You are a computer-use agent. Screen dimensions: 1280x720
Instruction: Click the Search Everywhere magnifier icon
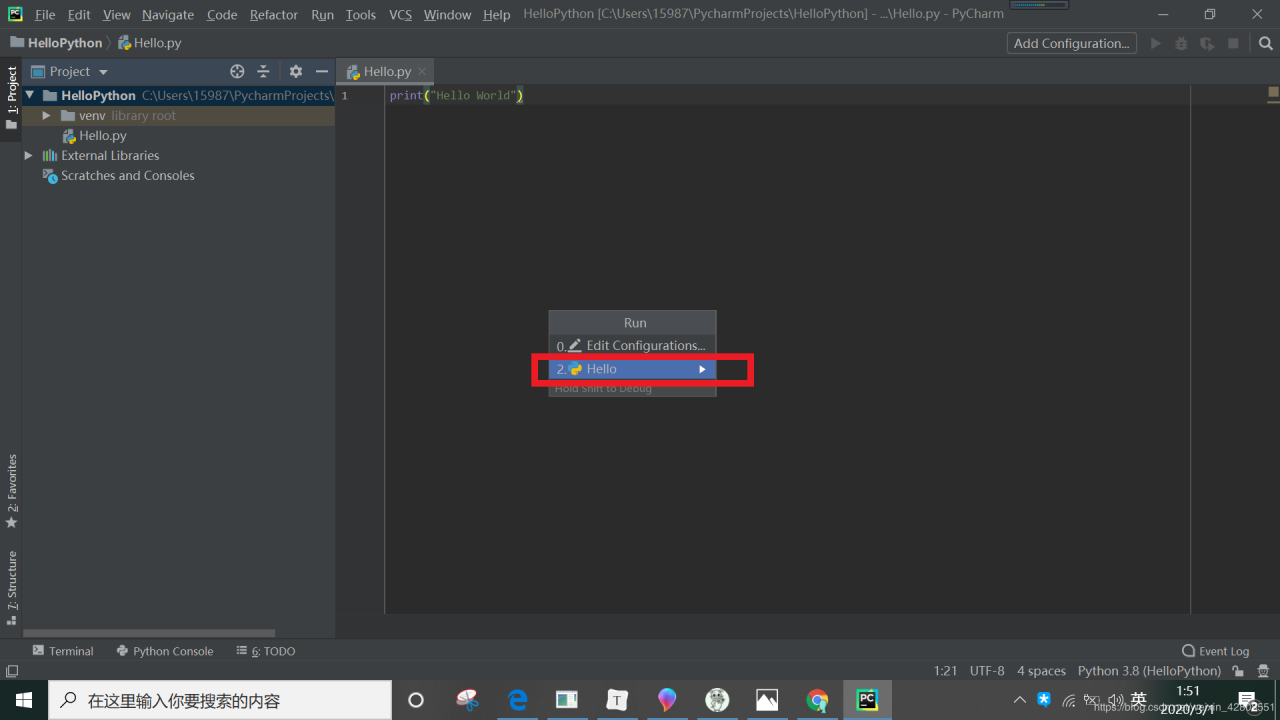pyautogui.click(x=1265, y=43)
